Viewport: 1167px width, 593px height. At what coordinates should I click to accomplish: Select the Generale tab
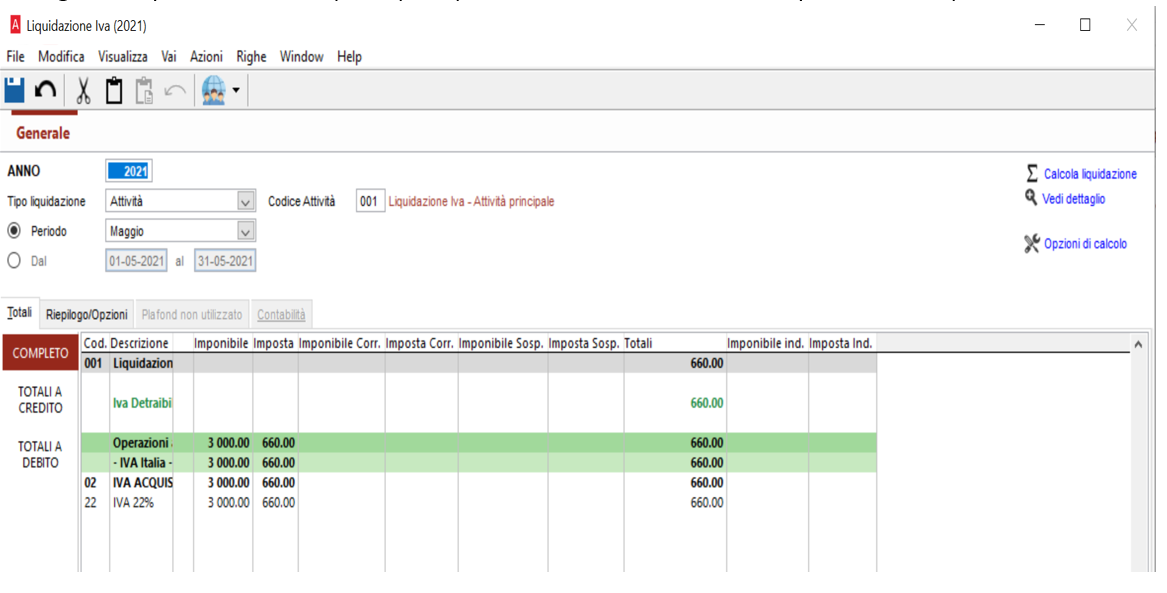(x=43, y=133)
